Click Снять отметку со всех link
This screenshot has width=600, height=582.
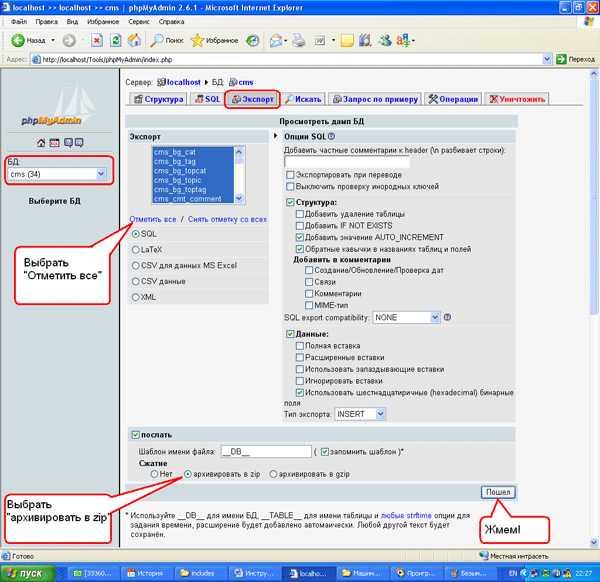pos(227,219)
